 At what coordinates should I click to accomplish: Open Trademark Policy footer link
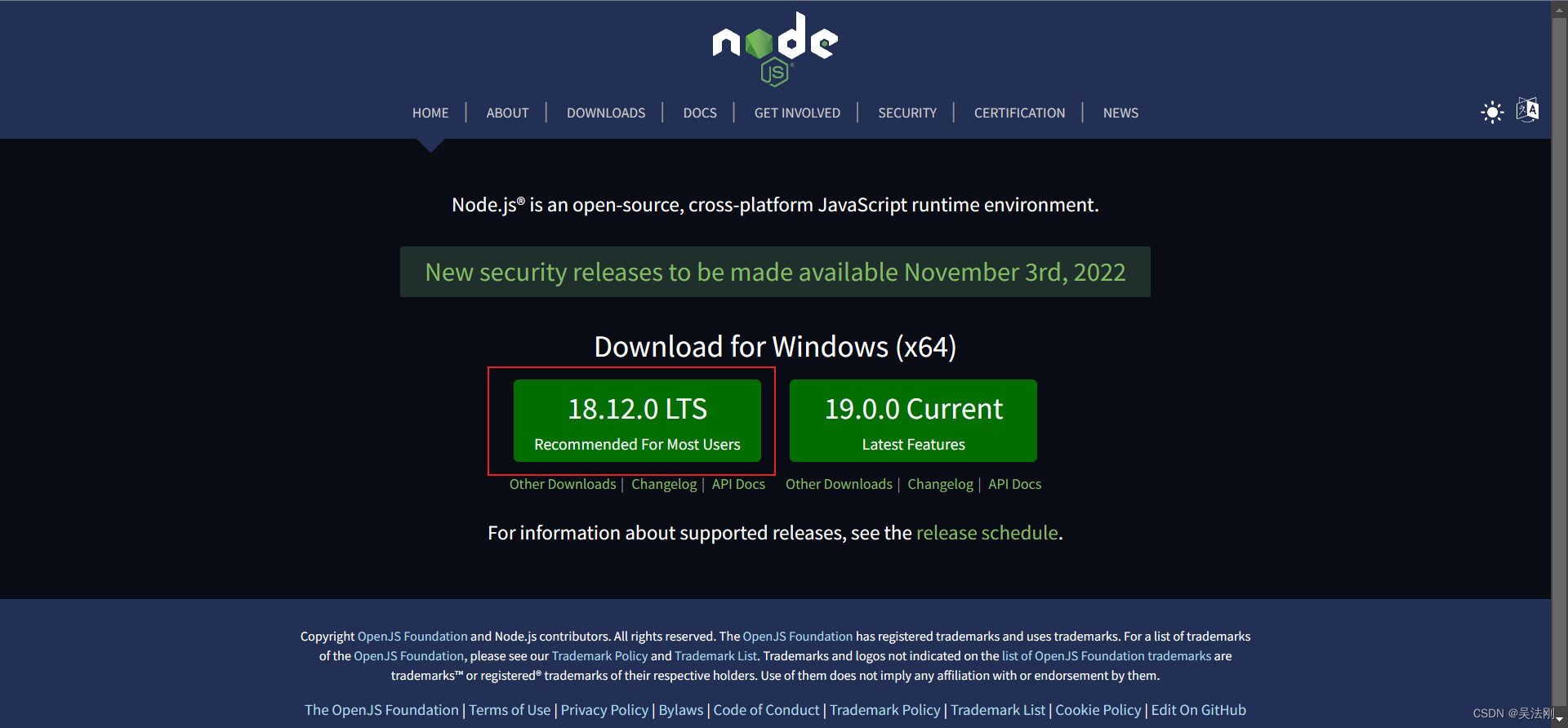click(x=885, y=710)
